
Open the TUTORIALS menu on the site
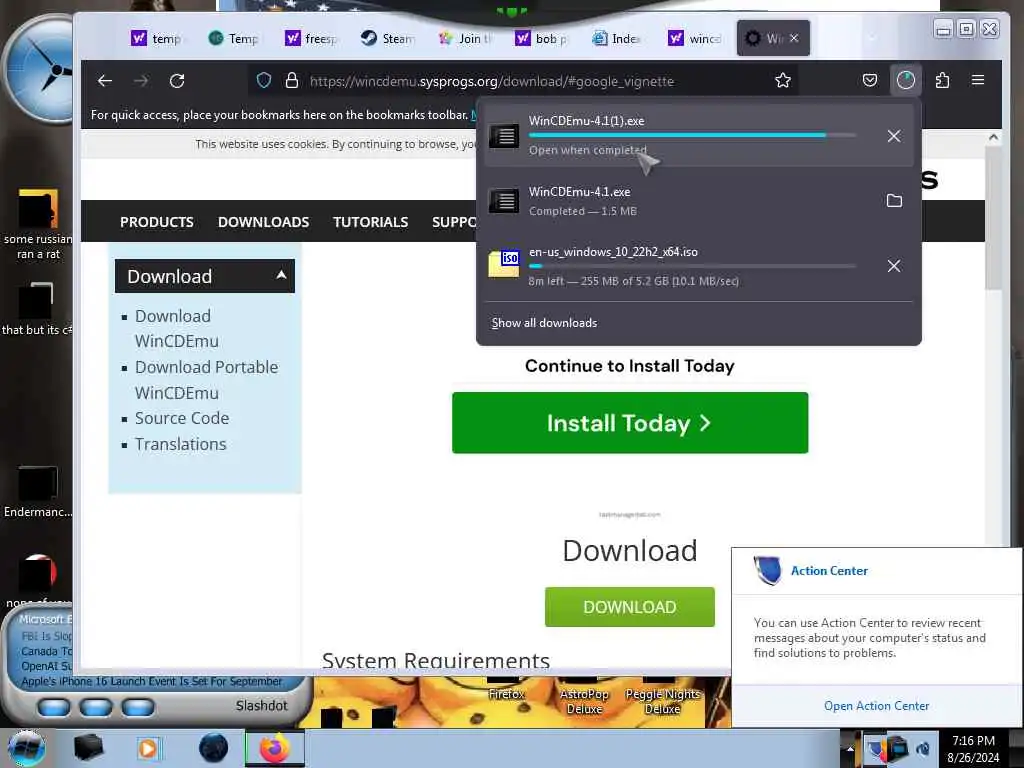point(370,222)
